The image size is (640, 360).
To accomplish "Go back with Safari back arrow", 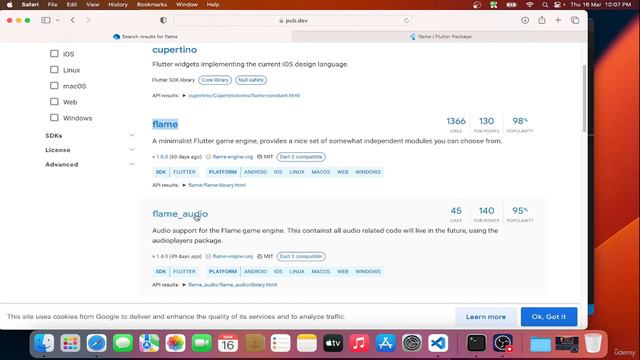I will click(73, 20).
